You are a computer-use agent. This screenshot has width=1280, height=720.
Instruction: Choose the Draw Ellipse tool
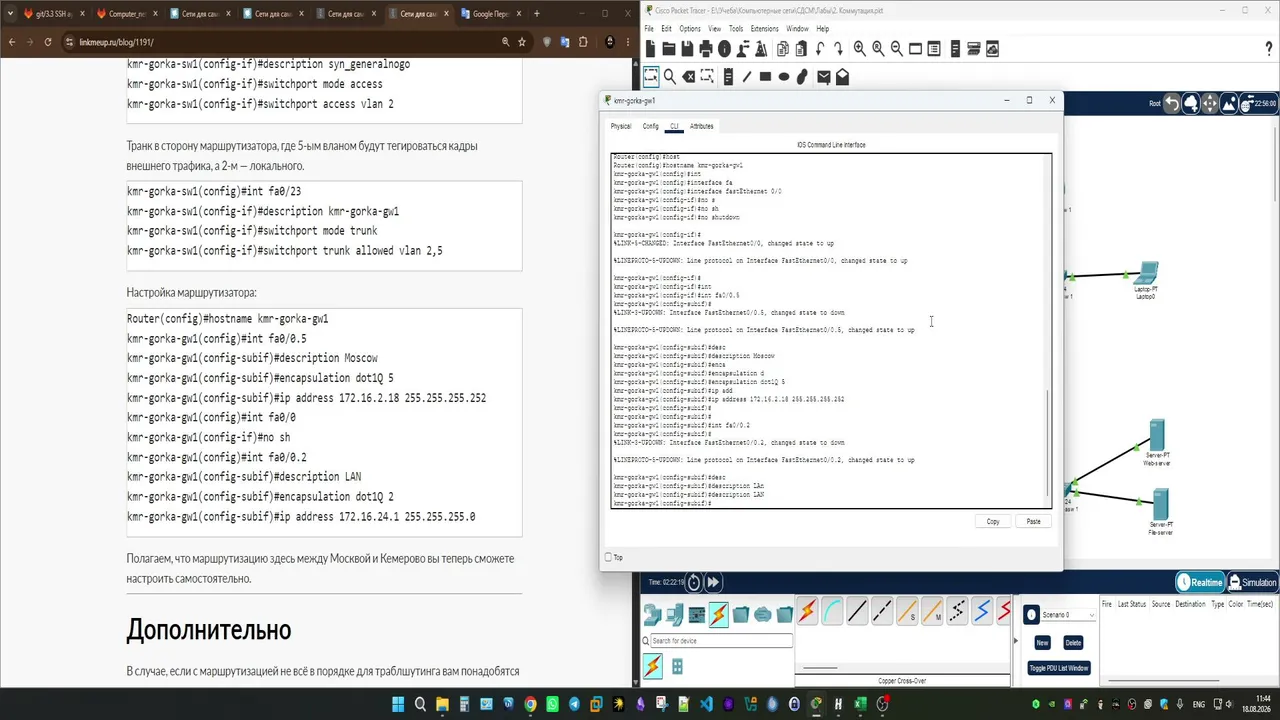784,77
